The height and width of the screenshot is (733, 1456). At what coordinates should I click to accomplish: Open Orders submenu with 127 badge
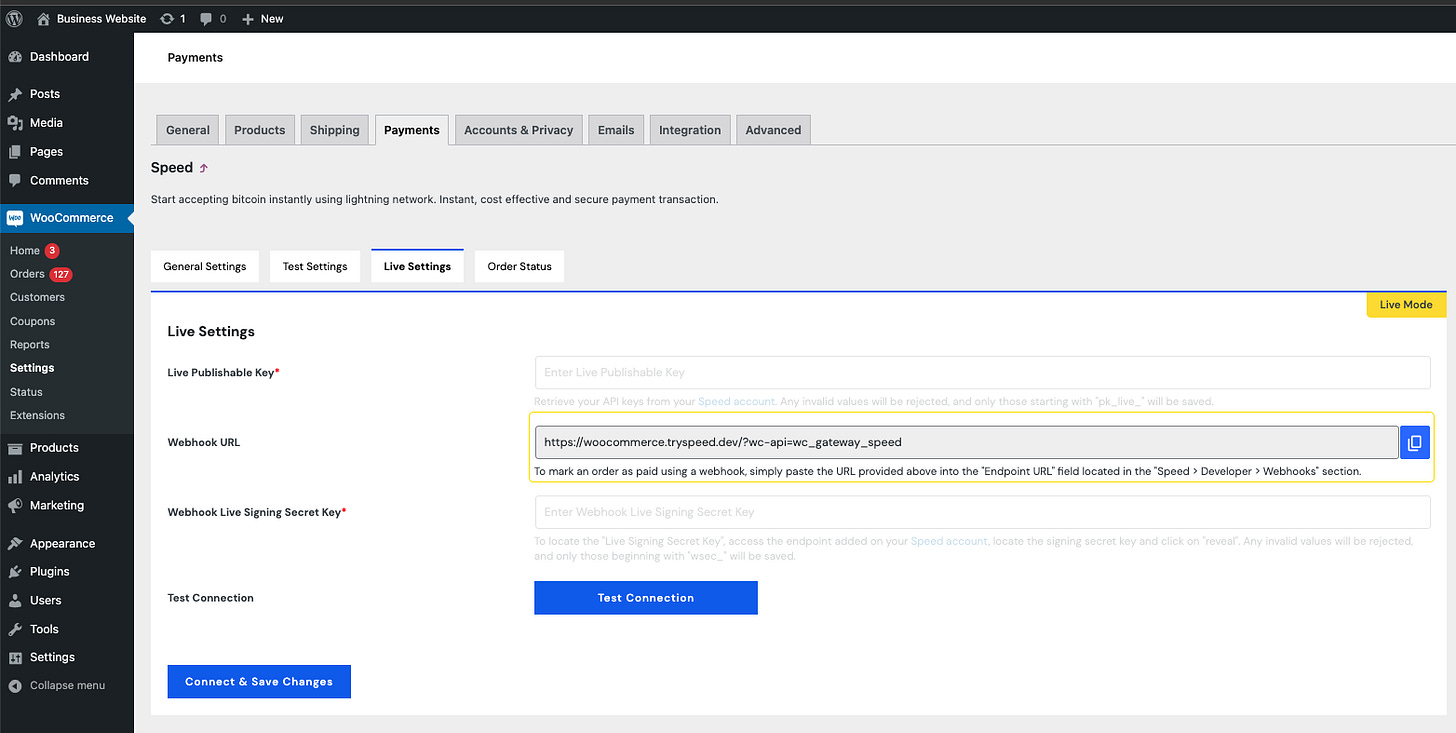pos(41,274)
